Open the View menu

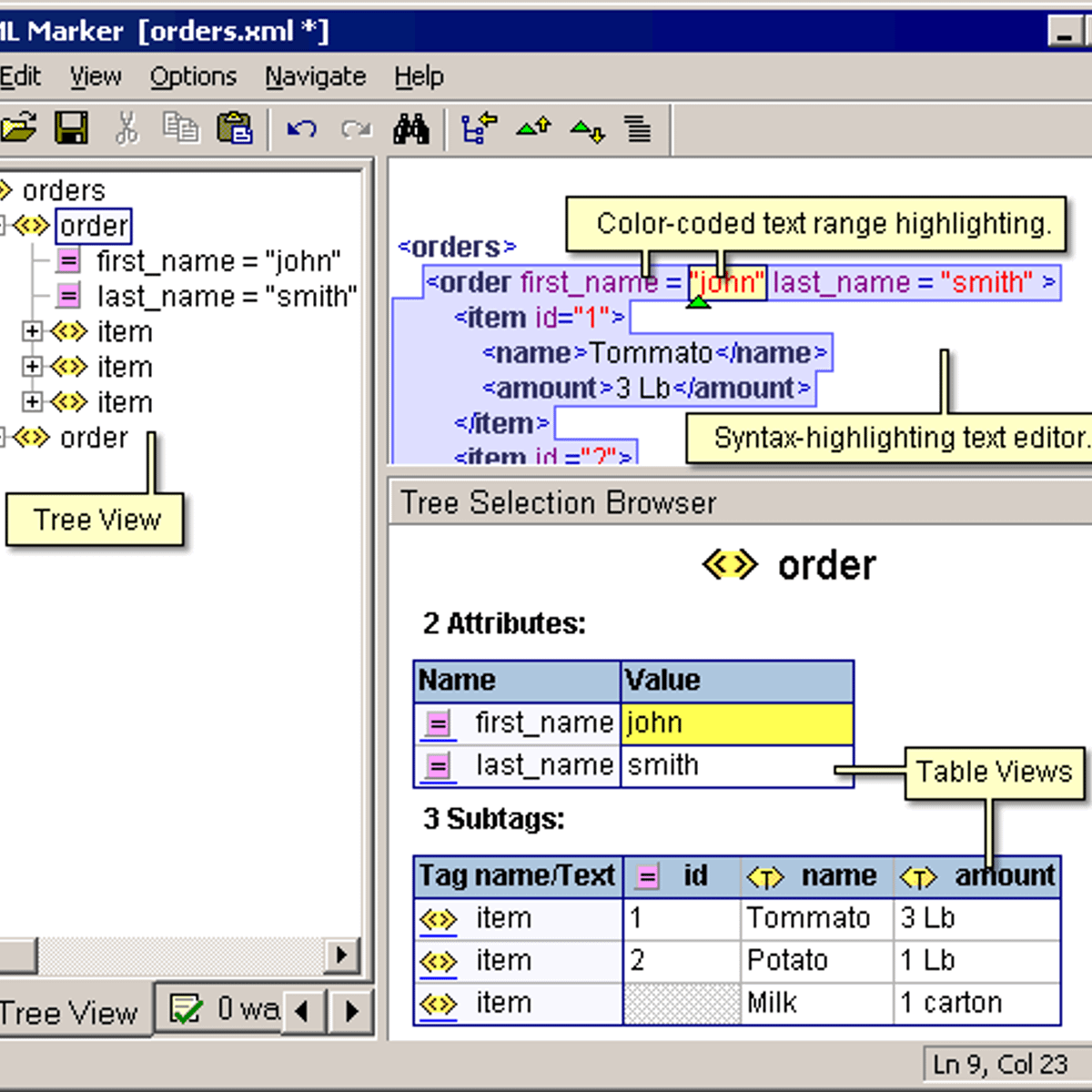pos(96,76)
